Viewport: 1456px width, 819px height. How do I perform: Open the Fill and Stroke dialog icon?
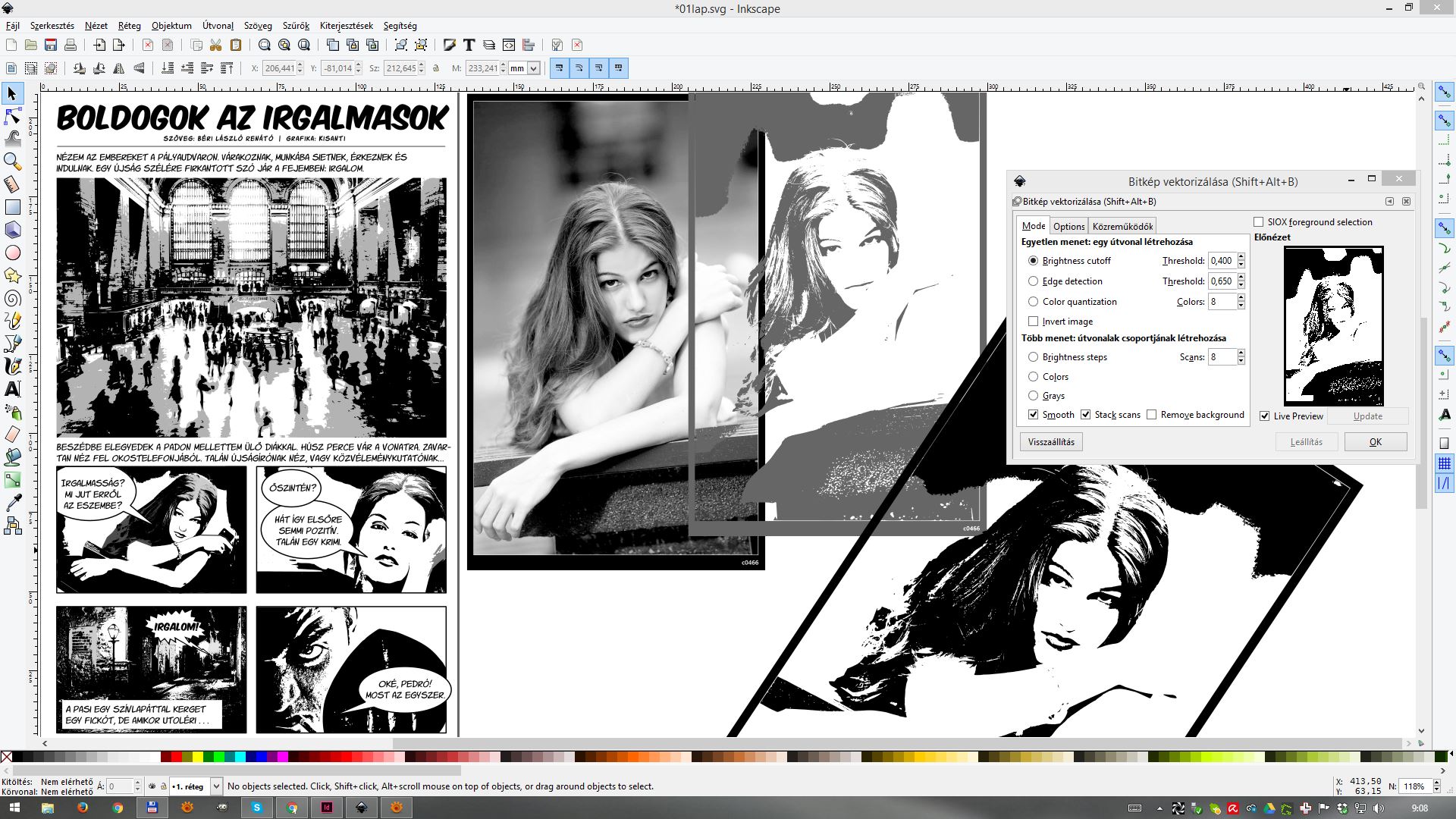click(450, 45)
